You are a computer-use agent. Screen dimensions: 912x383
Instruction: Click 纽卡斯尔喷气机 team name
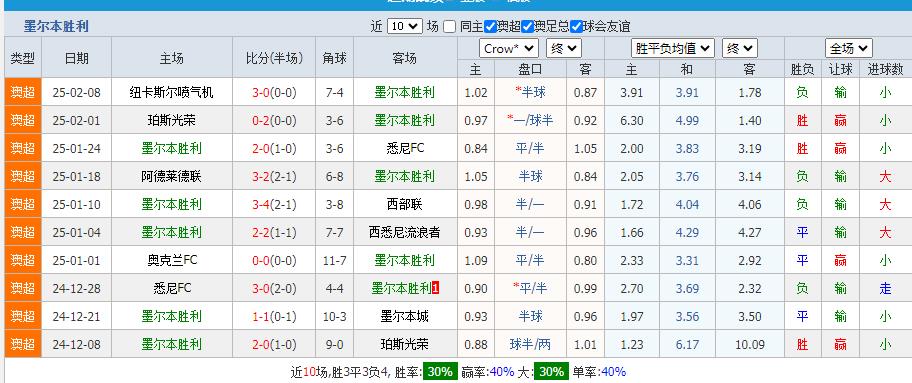172,93
